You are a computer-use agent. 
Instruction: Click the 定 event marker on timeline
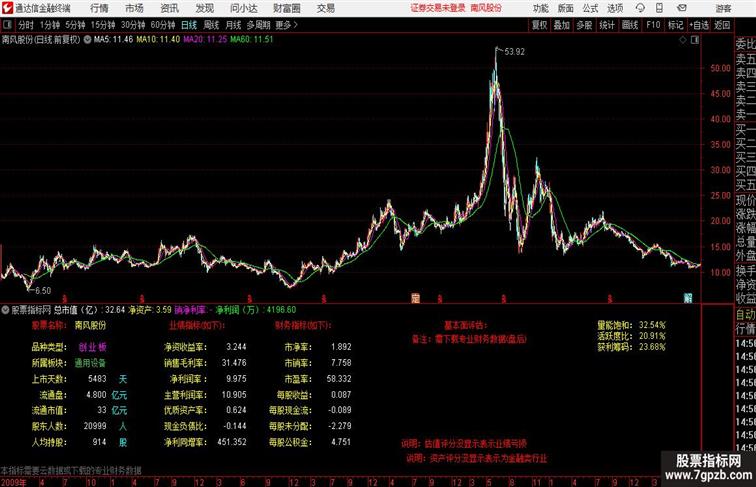pyautogui.click(x=415, y=298)
